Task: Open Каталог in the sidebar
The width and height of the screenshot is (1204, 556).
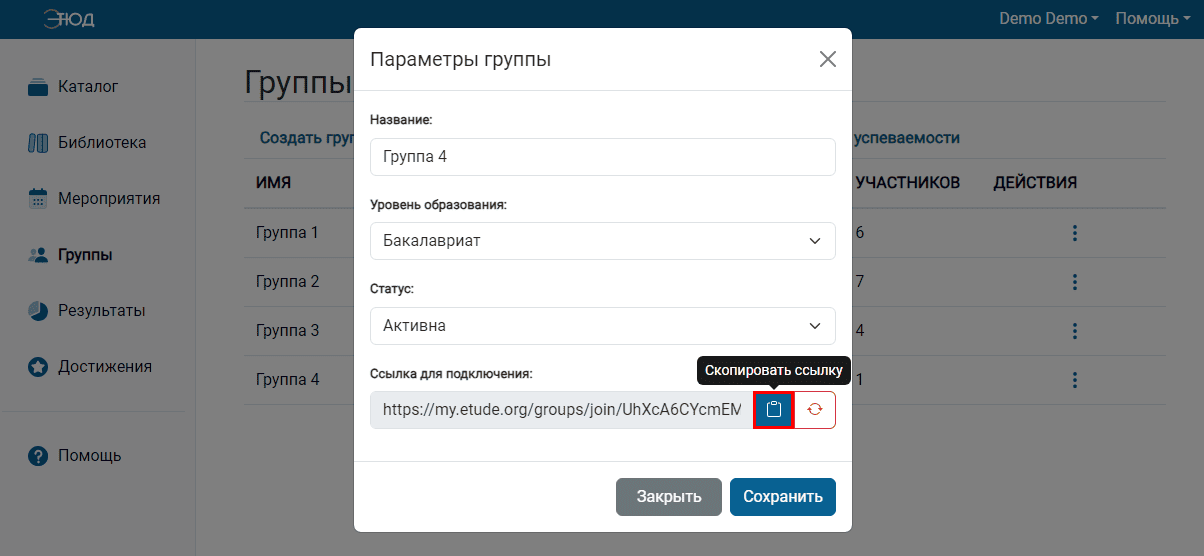Action: pyautogui.click(x=88, y=87)
